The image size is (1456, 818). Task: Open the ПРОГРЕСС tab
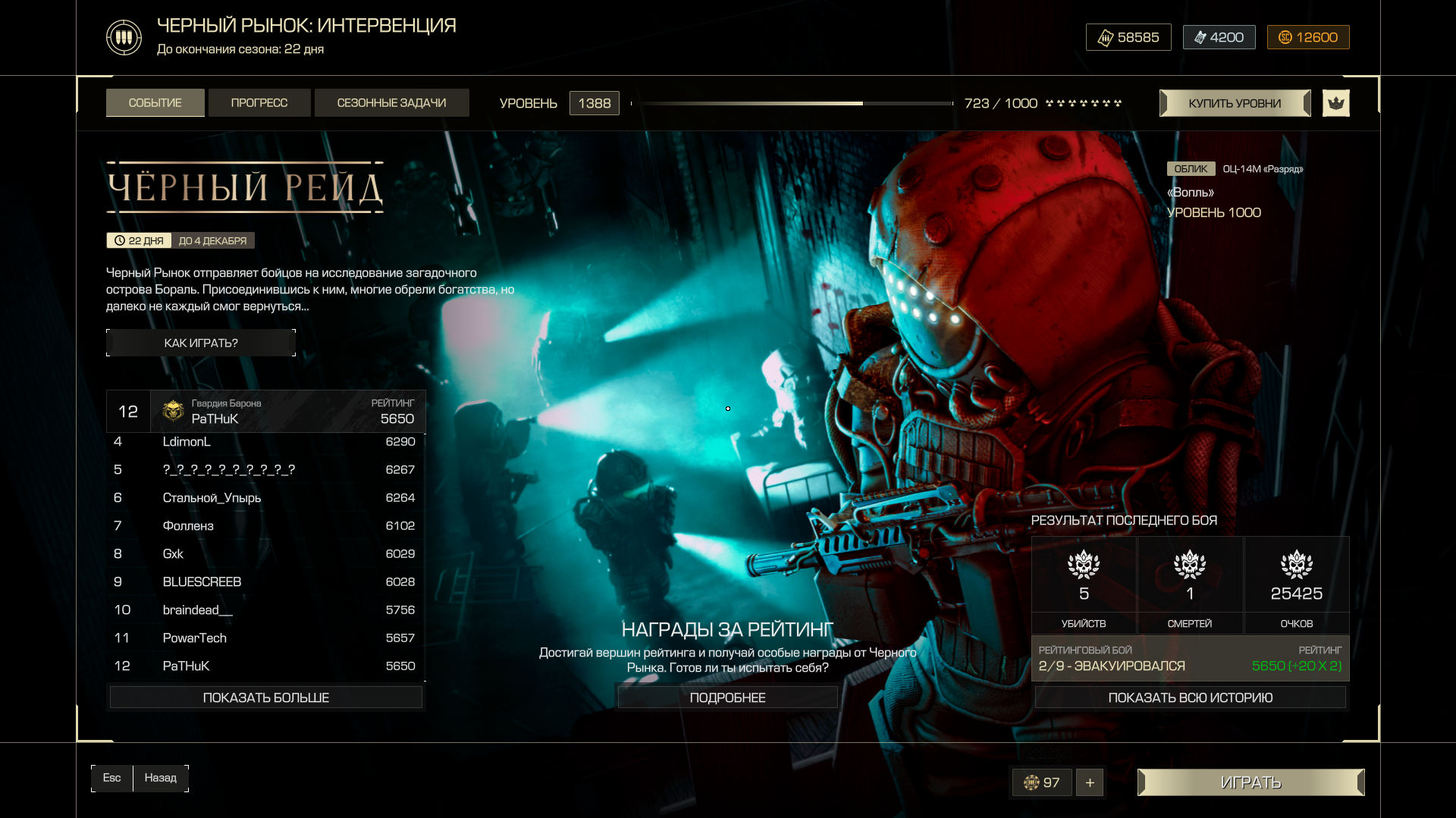tap(259, 102)
